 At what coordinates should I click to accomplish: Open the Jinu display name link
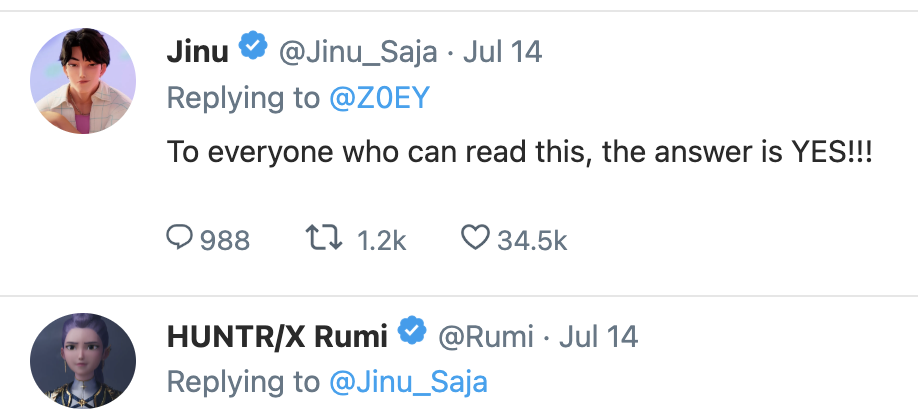[198, 51]
